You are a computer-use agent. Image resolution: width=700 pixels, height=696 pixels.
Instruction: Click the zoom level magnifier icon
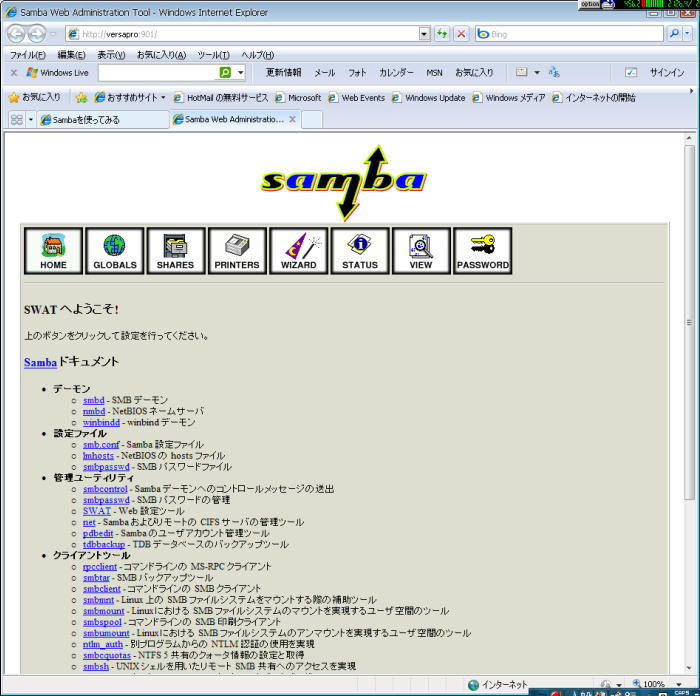tap(637, 683)
